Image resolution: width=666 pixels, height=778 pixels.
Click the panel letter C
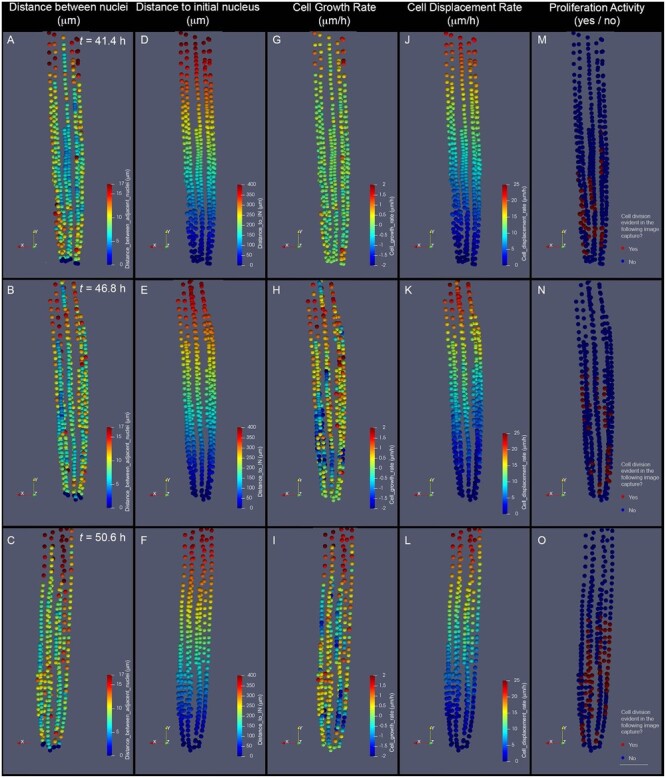click(11, 540)
